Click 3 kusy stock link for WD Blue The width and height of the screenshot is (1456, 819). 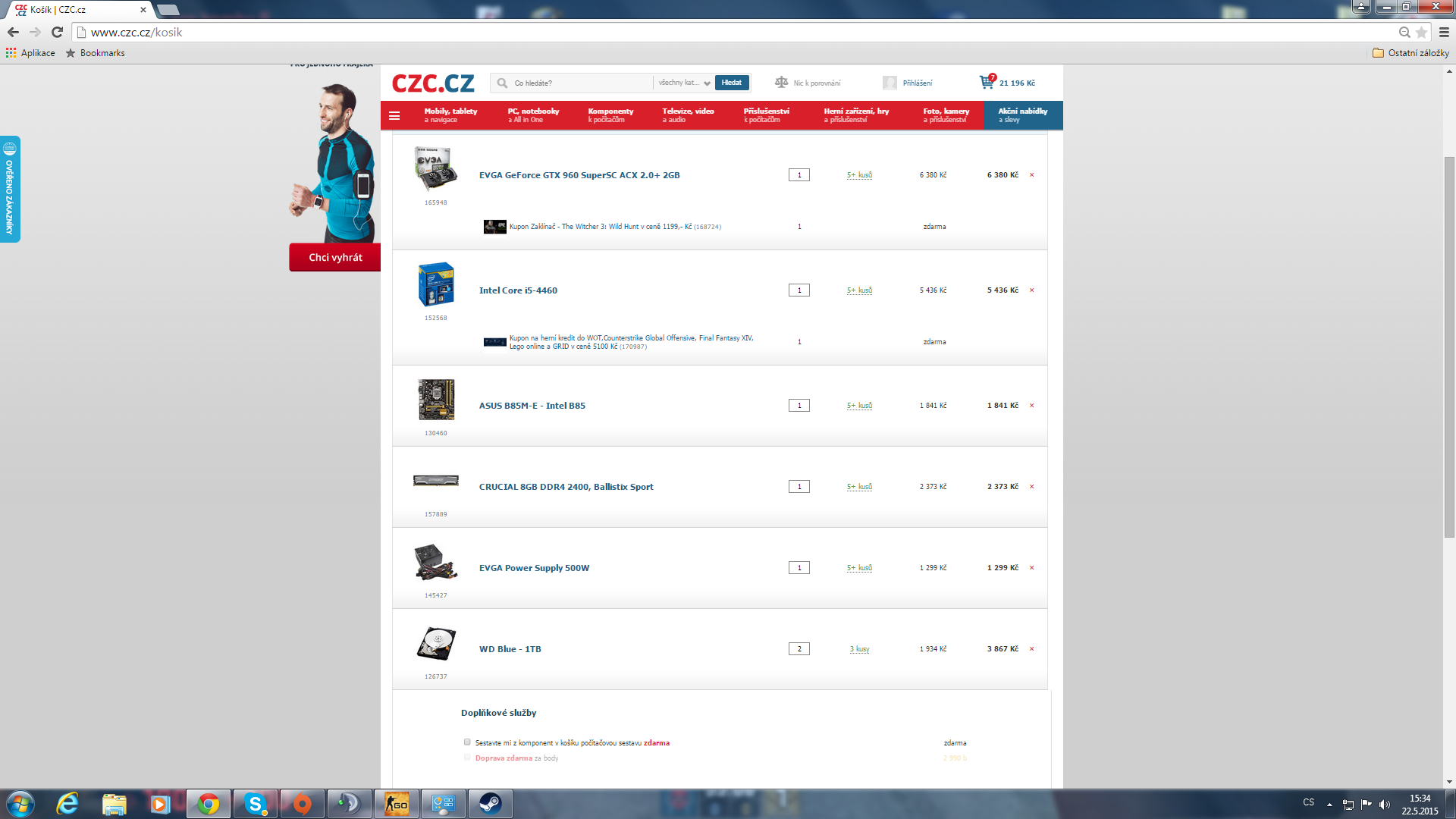click(x=859, y=649)
